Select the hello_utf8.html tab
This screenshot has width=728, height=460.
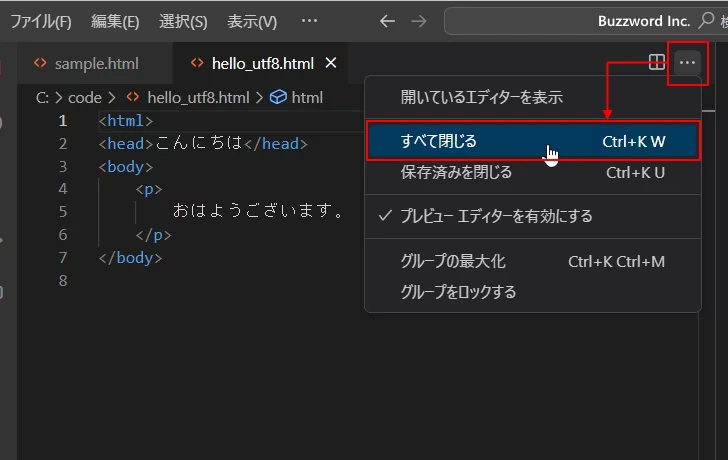tap(262, 63)
